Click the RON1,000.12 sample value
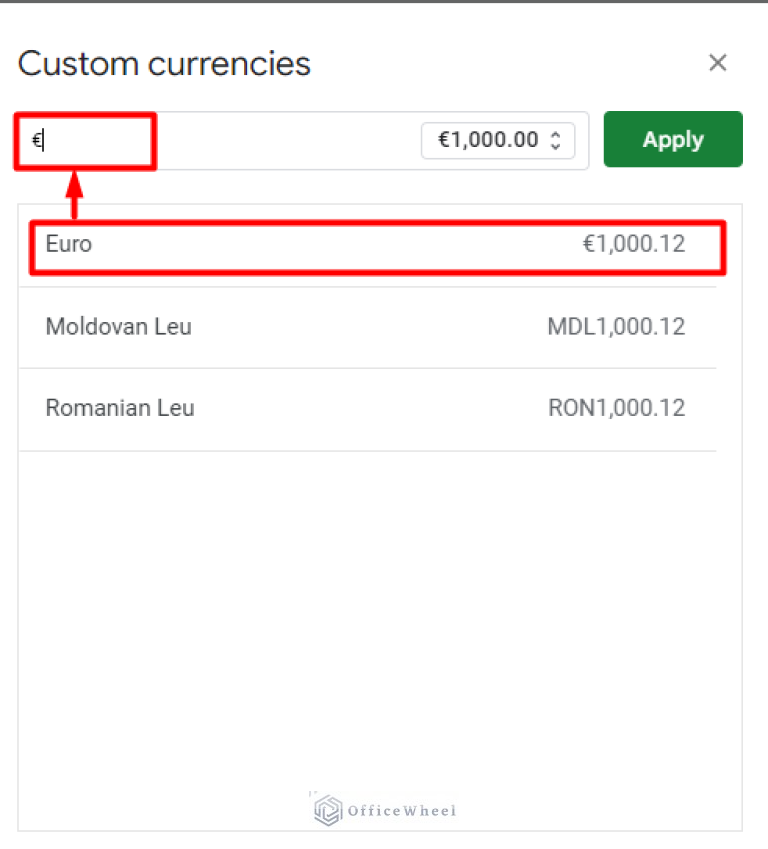Screen dimensions: 768x849 (616, 408)
